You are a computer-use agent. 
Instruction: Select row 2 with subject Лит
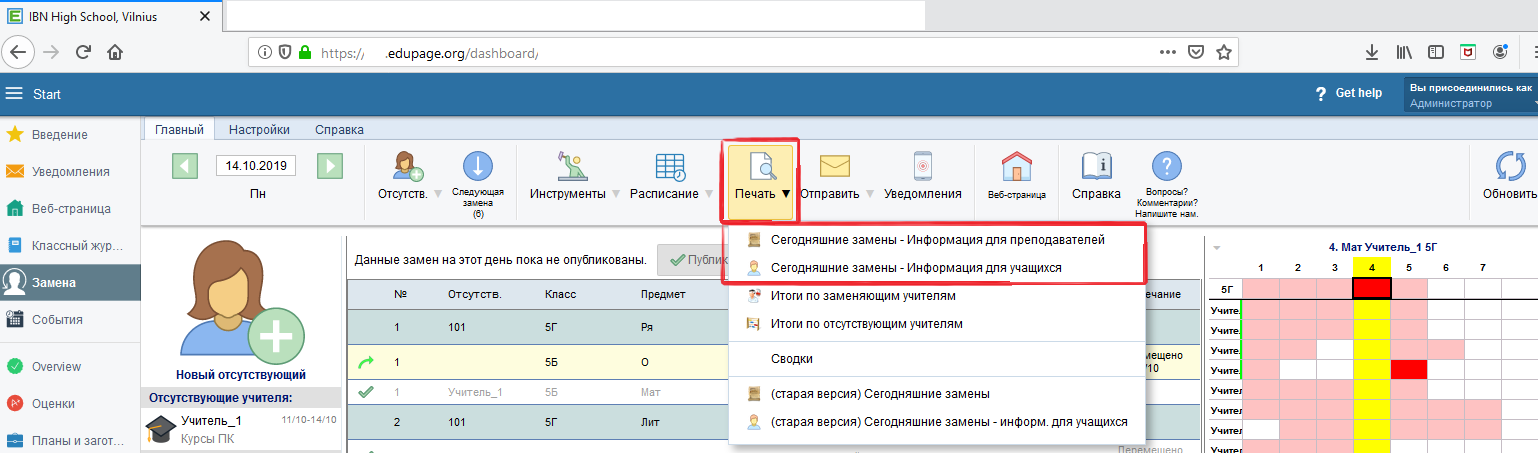coord(538,421)
